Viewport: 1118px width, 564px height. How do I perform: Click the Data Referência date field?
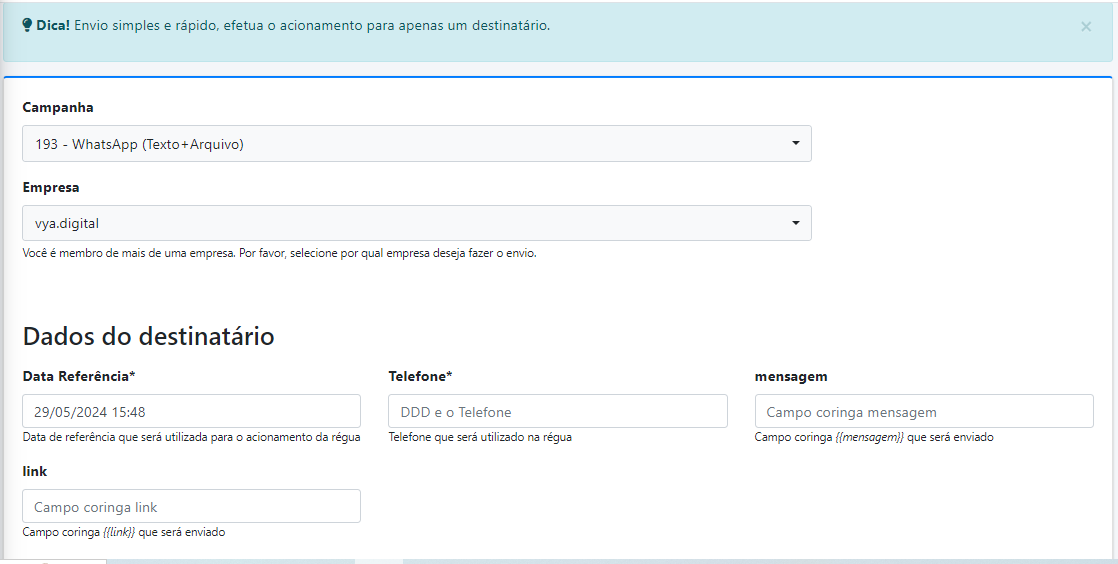(191, 411)
